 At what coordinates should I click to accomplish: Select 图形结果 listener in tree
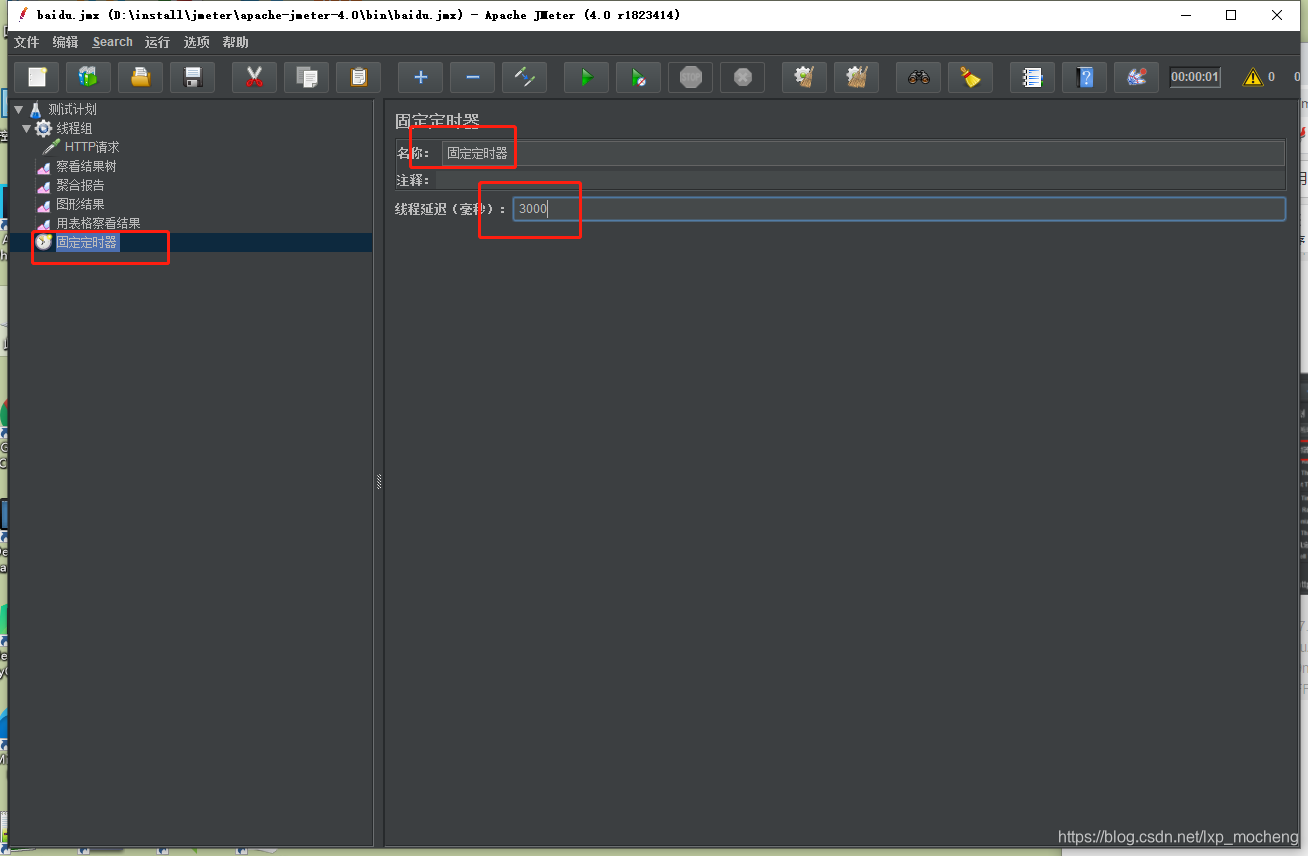[x=81, y=204]
